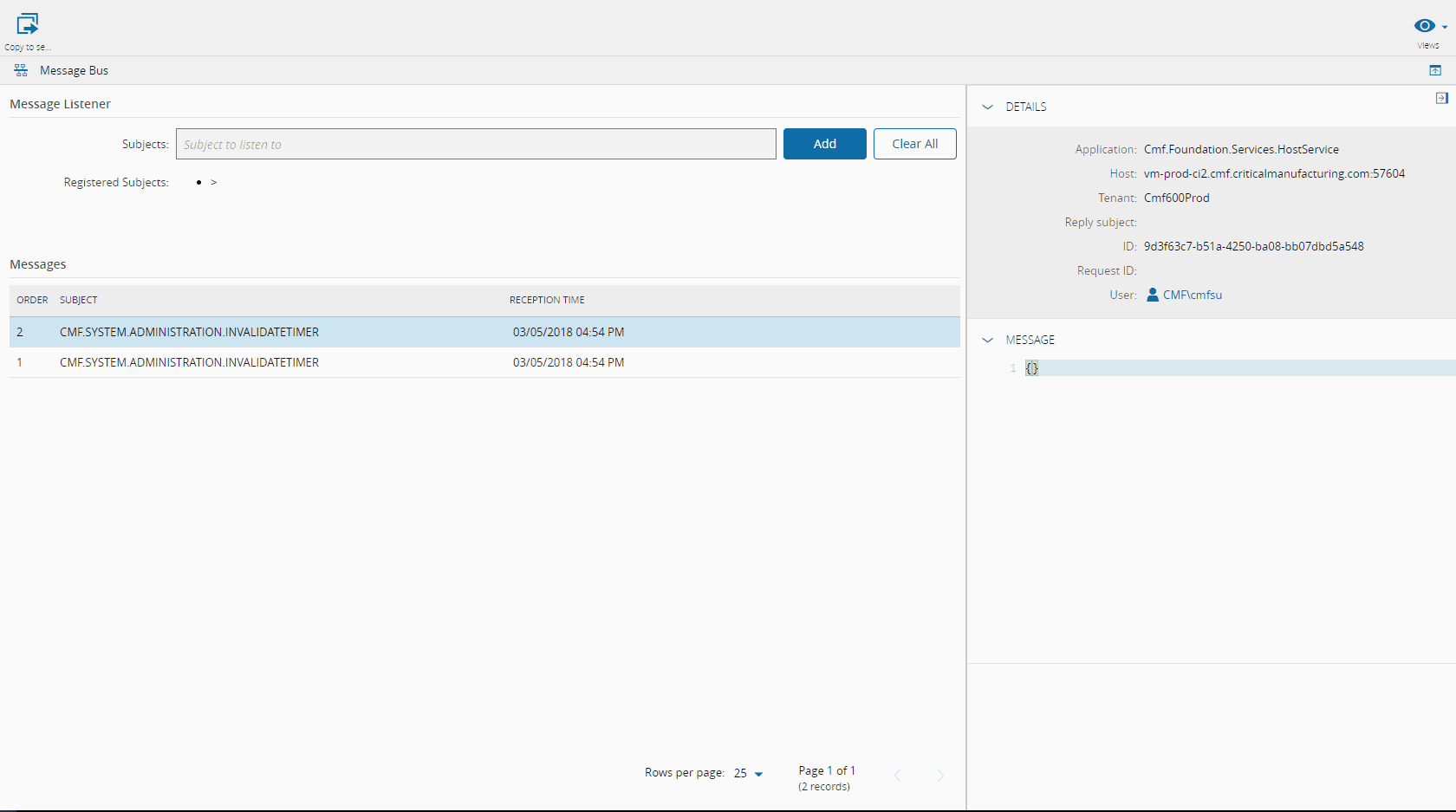Click the user icon beside CMF\cmfsu
Screen dimensions: 1456x812
(x=1153, y=295)
